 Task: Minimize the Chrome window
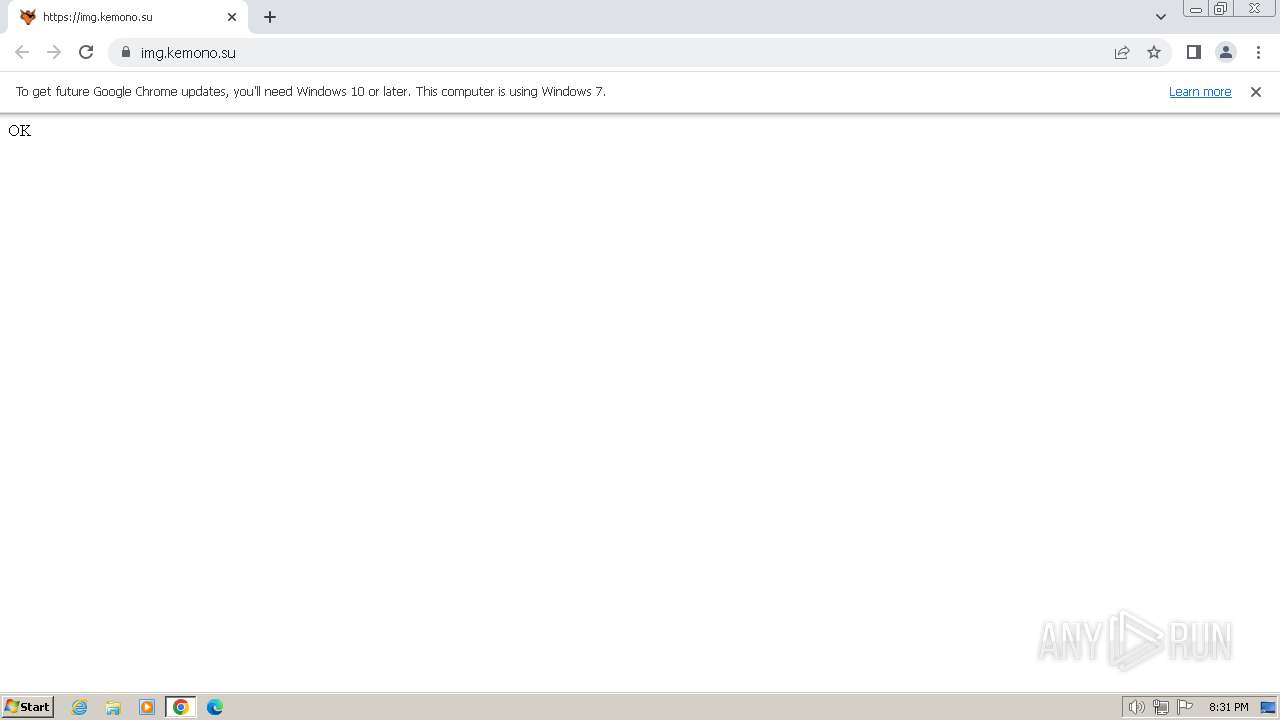1195,9
